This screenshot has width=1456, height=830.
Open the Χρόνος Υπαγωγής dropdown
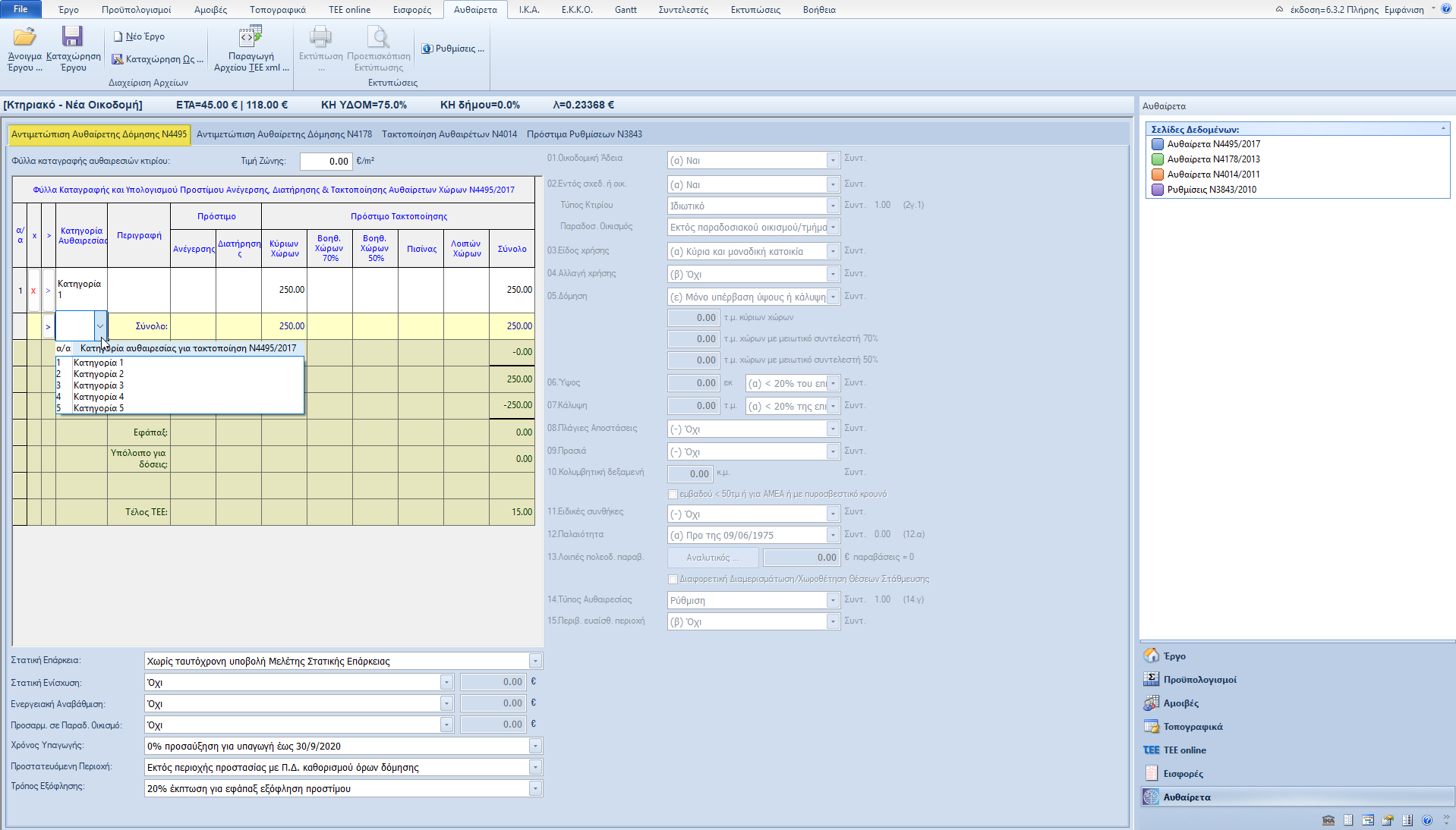(535, 747)
